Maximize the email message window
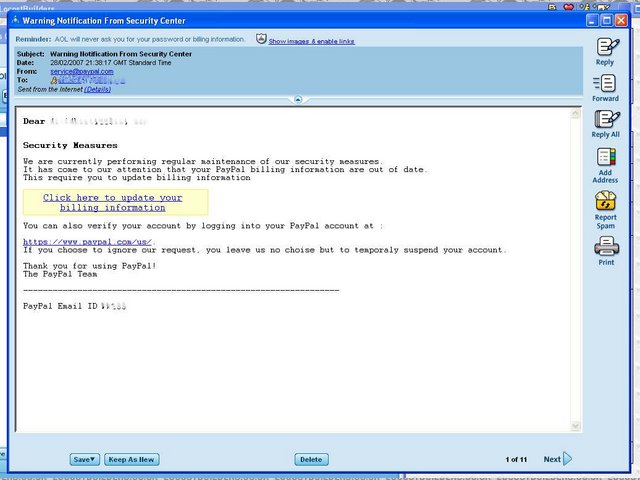Image resolution: width=640 pixels, height=480 pixels. 606,20
